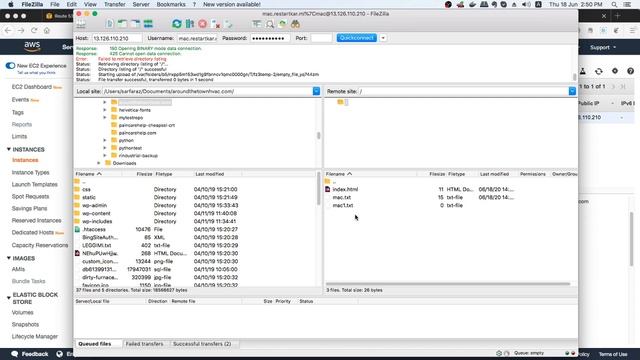Image resolution: width=640 pixels, height=360 pixels.
Task: Expand mytestrepo folder in local tree
Action: [x=104, y=118]
